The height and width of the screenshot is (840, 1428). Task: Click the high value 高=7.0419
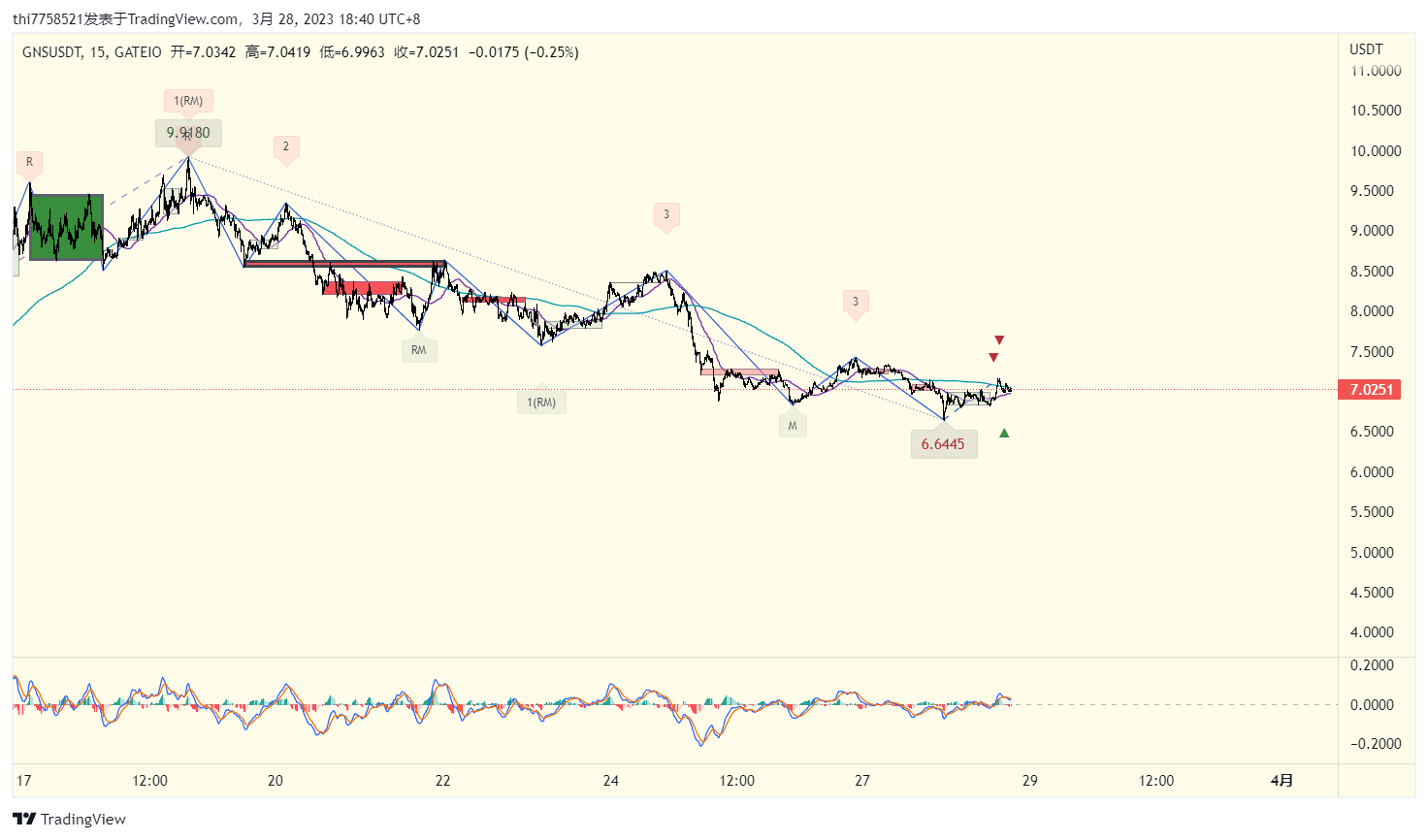click(x=277, y=52)
